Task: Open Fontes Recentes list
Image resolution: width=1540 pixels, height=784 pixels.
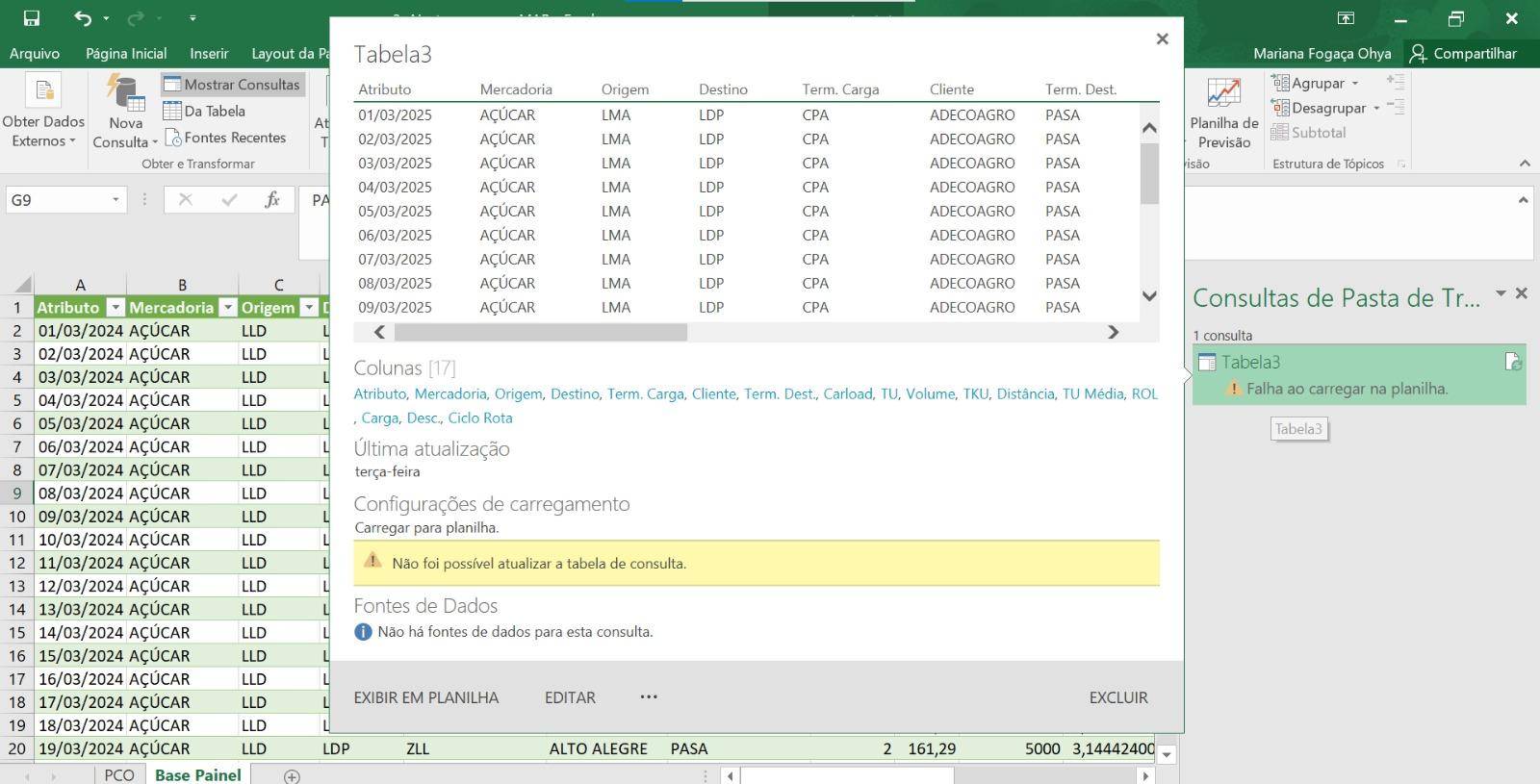Action: (225, 138)
